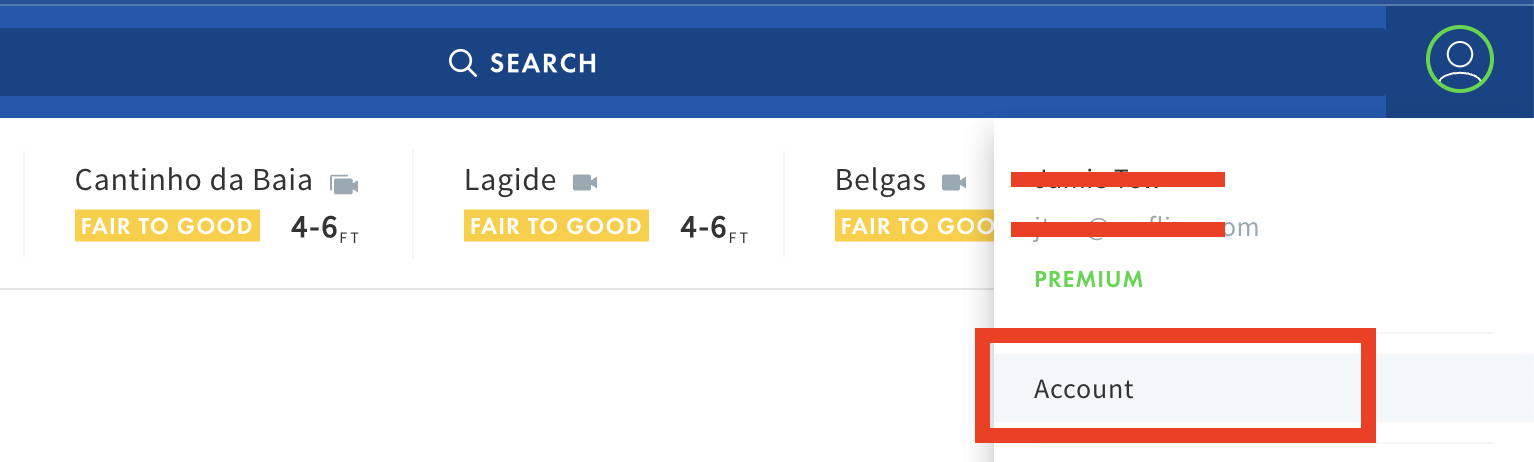Screen dimensions: 1534x462
Task: Click 4-6 FT wave height for Lagide
Action: pos(714,228)
